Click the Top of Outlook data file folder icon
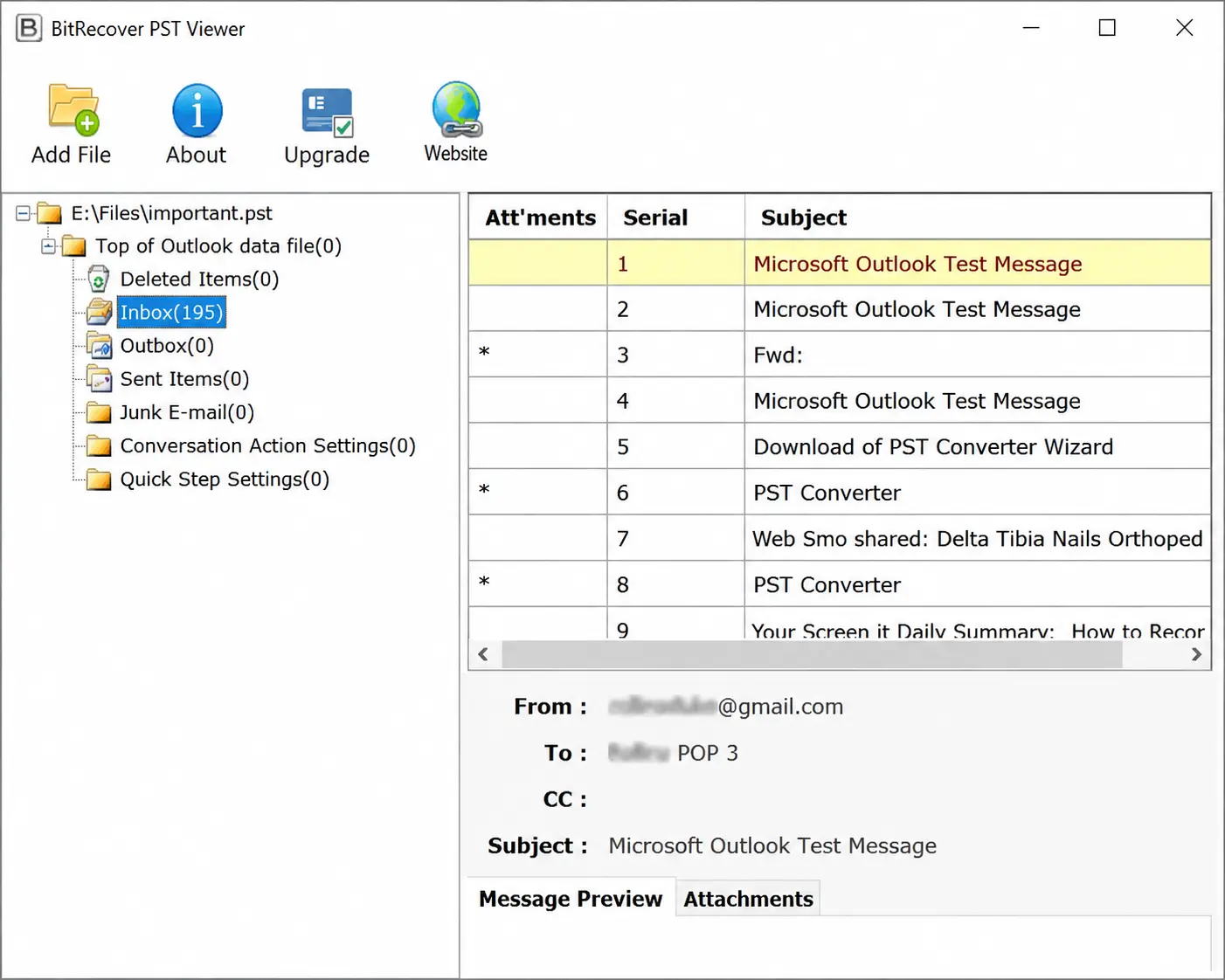This screenshot has width=1225, height=980. [74, 246]
